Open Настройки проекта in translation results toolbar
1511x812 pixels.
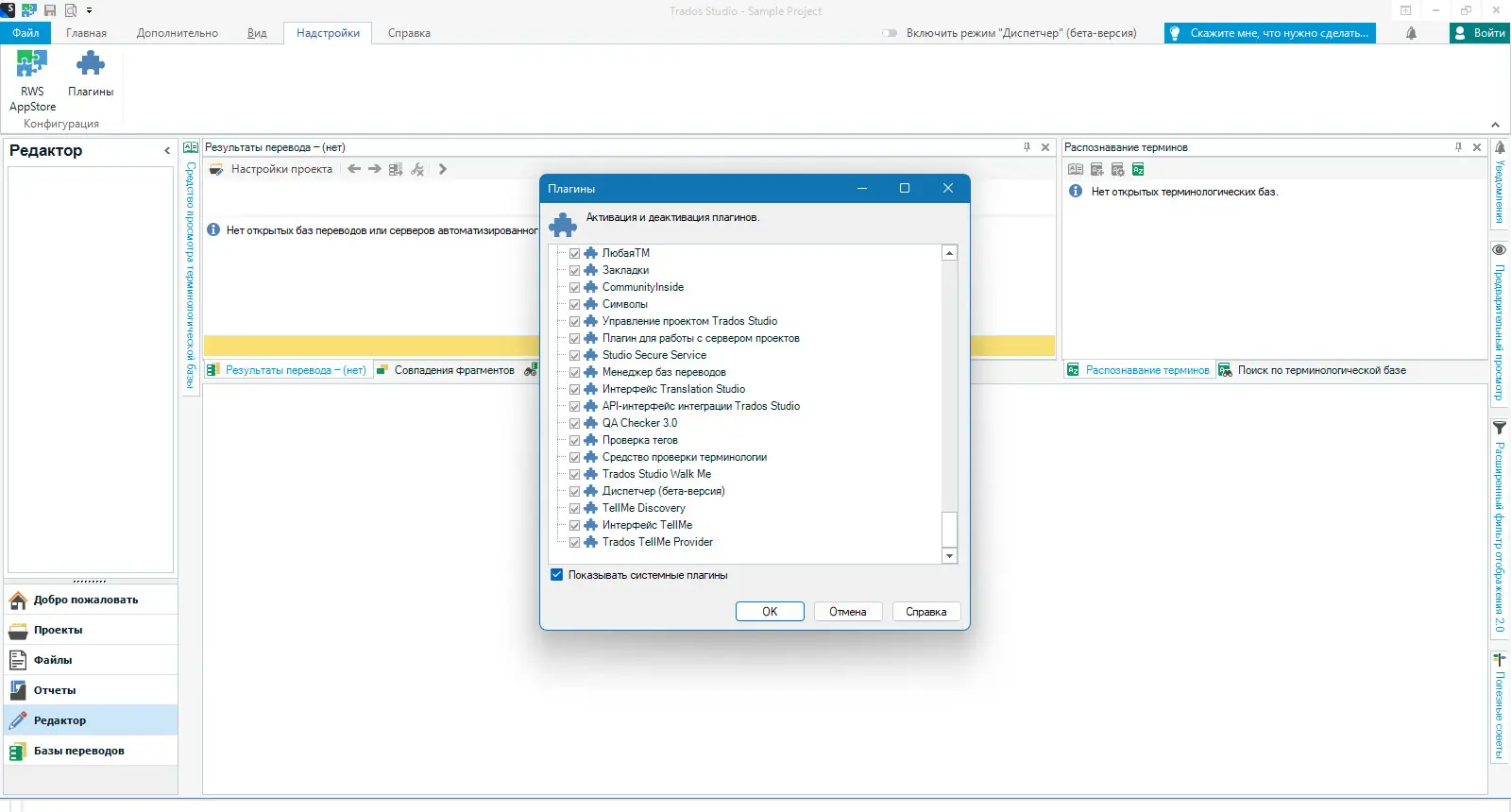coord(271,169)
